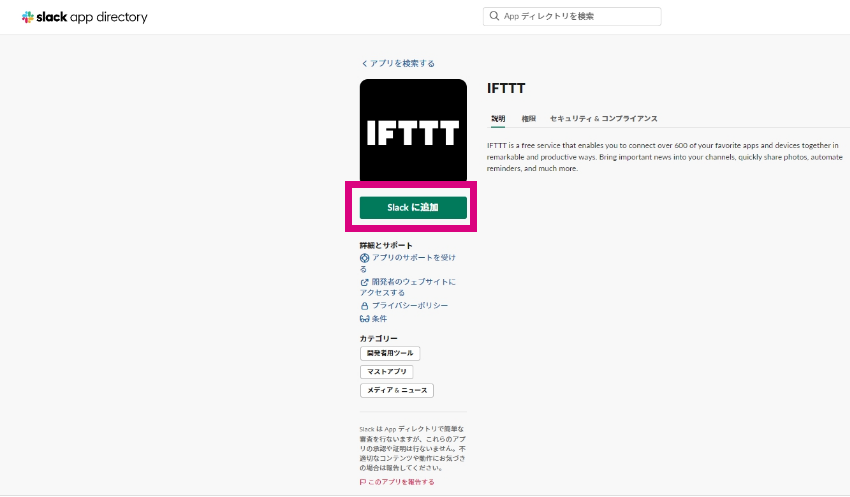Select the マストアプリ category tag
The width and height of the screenshot is (850, 497).
coord(387,372)
